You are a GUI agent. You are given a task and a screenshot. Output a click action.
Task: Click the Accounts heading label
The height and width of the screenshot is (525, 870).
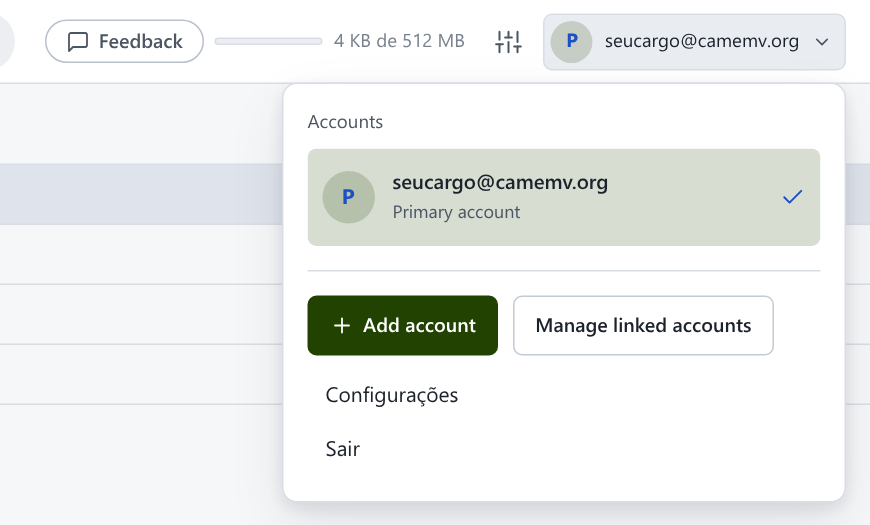345,122
